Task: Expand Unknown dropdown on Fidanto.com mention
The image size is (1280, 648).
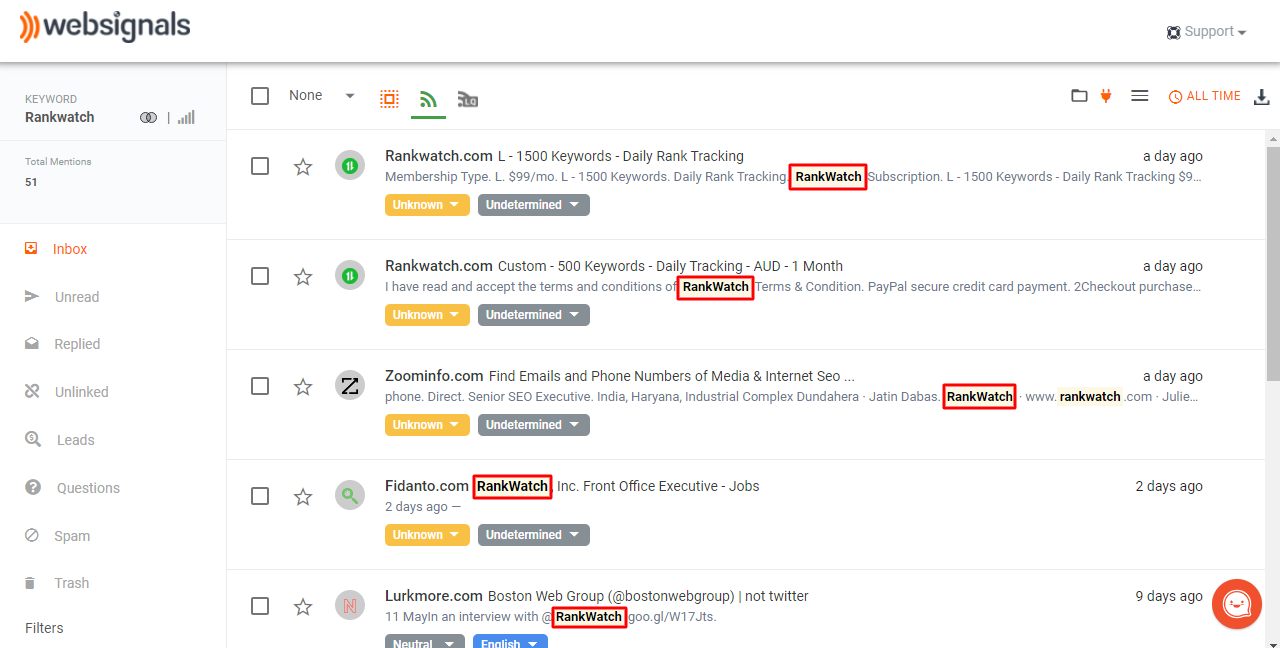Action: [427, 535]
